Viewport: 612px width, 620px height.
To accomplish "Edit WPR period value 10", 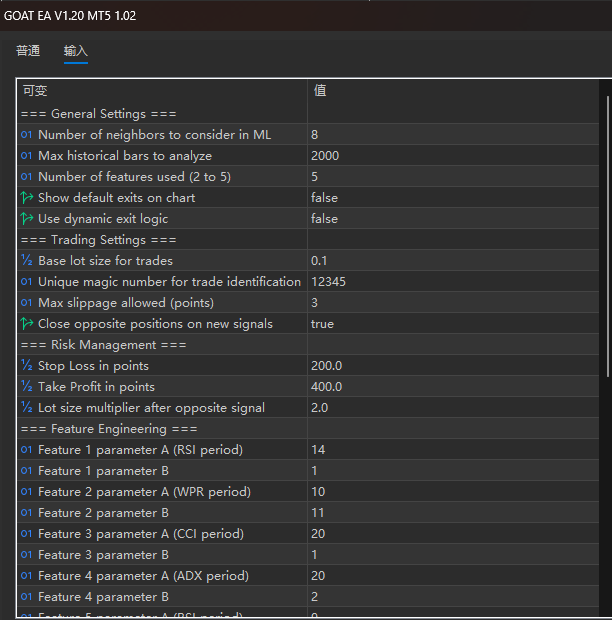I will 453,491.
